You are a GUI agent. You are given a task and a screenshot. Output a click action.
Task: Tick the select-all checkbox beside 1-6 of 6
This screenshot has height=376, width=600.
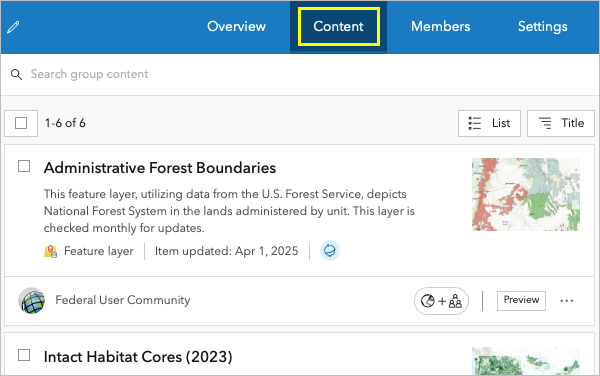click(x=21, y=123)
